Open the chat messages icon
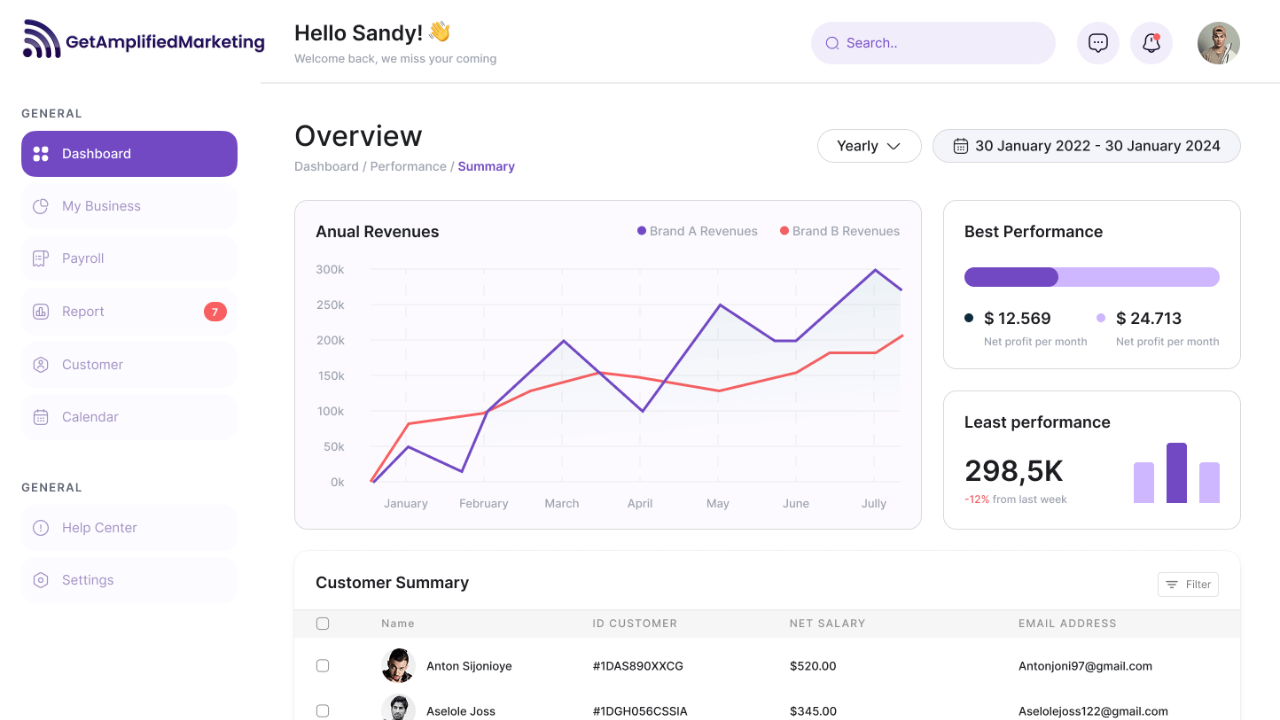 [x=1098, y=43]
